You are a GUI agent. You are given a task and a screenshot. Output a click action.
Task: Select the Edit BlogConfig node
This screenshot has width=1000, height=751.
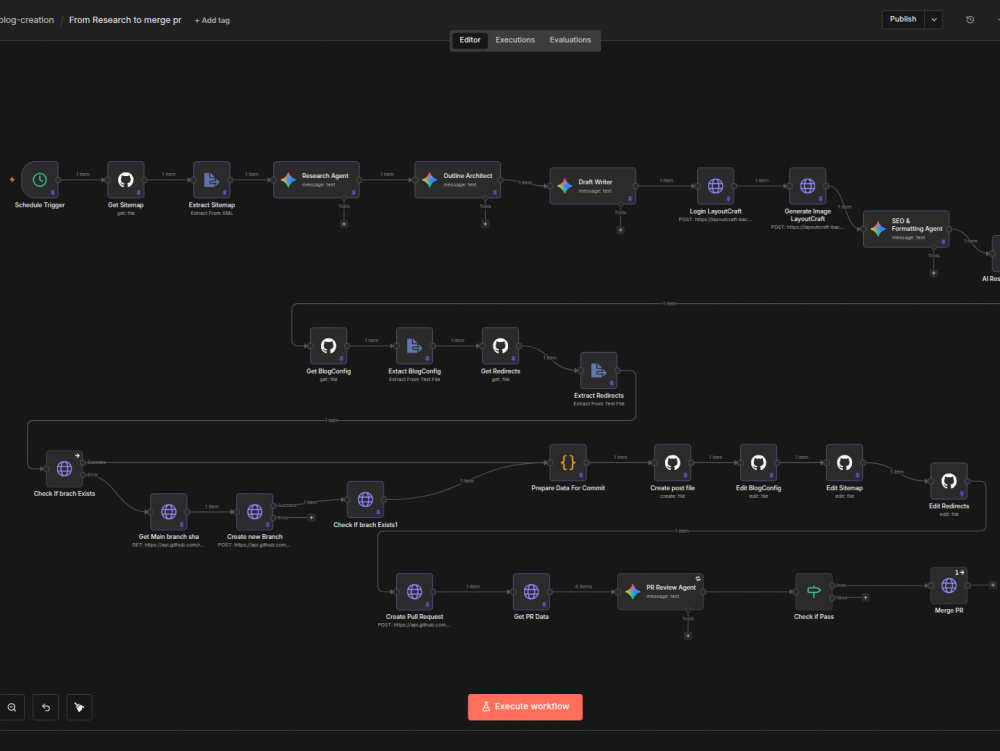(758, 462)
